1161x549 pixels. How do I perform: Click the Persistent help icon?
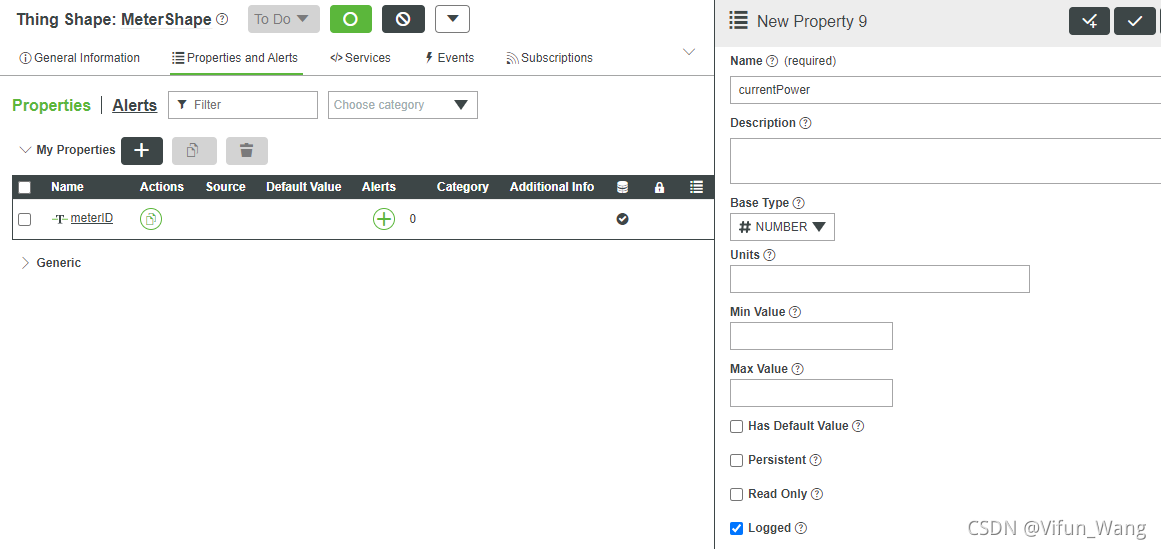coord(815,460)
